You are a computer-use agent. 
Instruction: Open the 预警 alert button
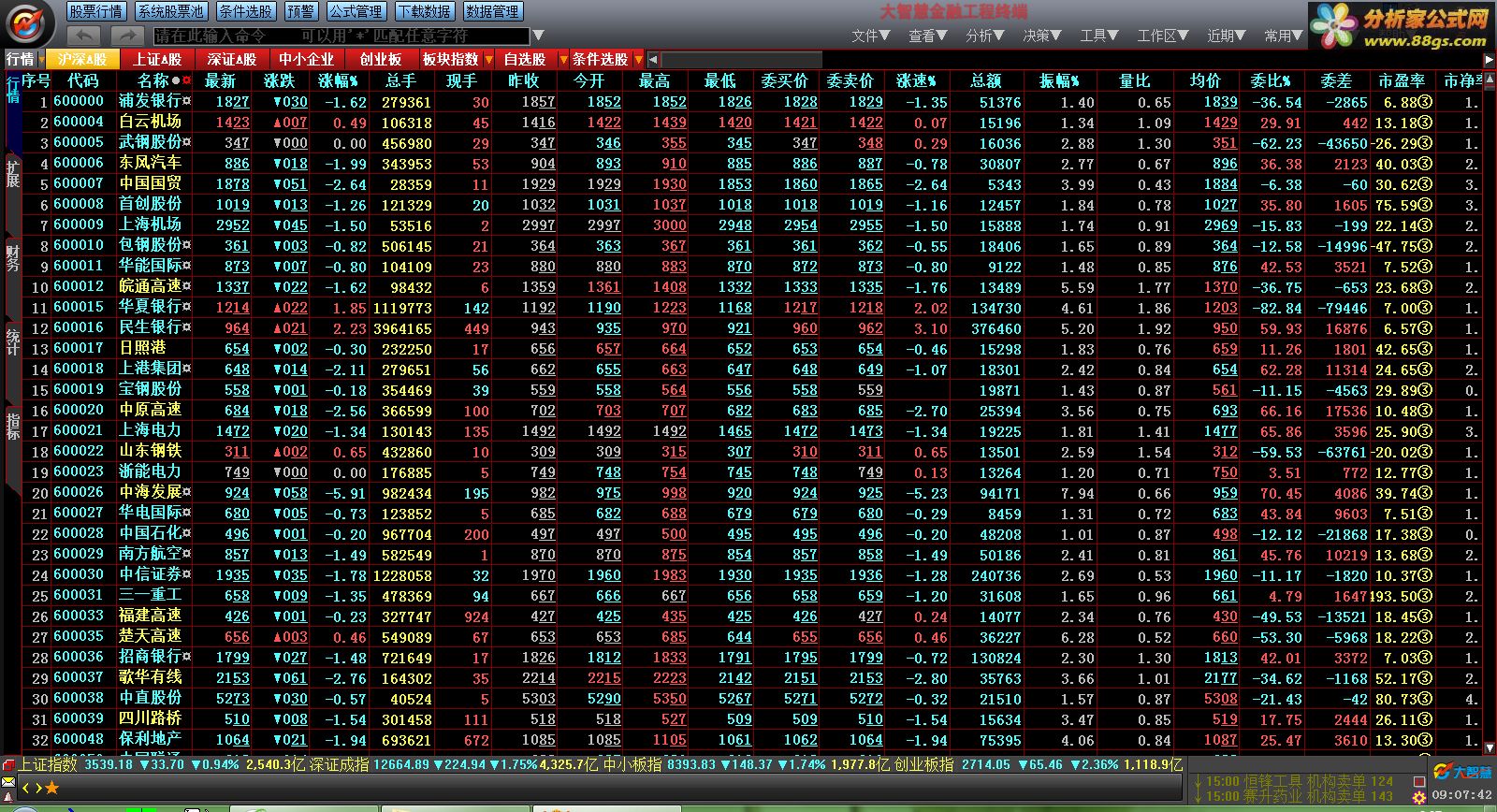[x=300, y=11]
